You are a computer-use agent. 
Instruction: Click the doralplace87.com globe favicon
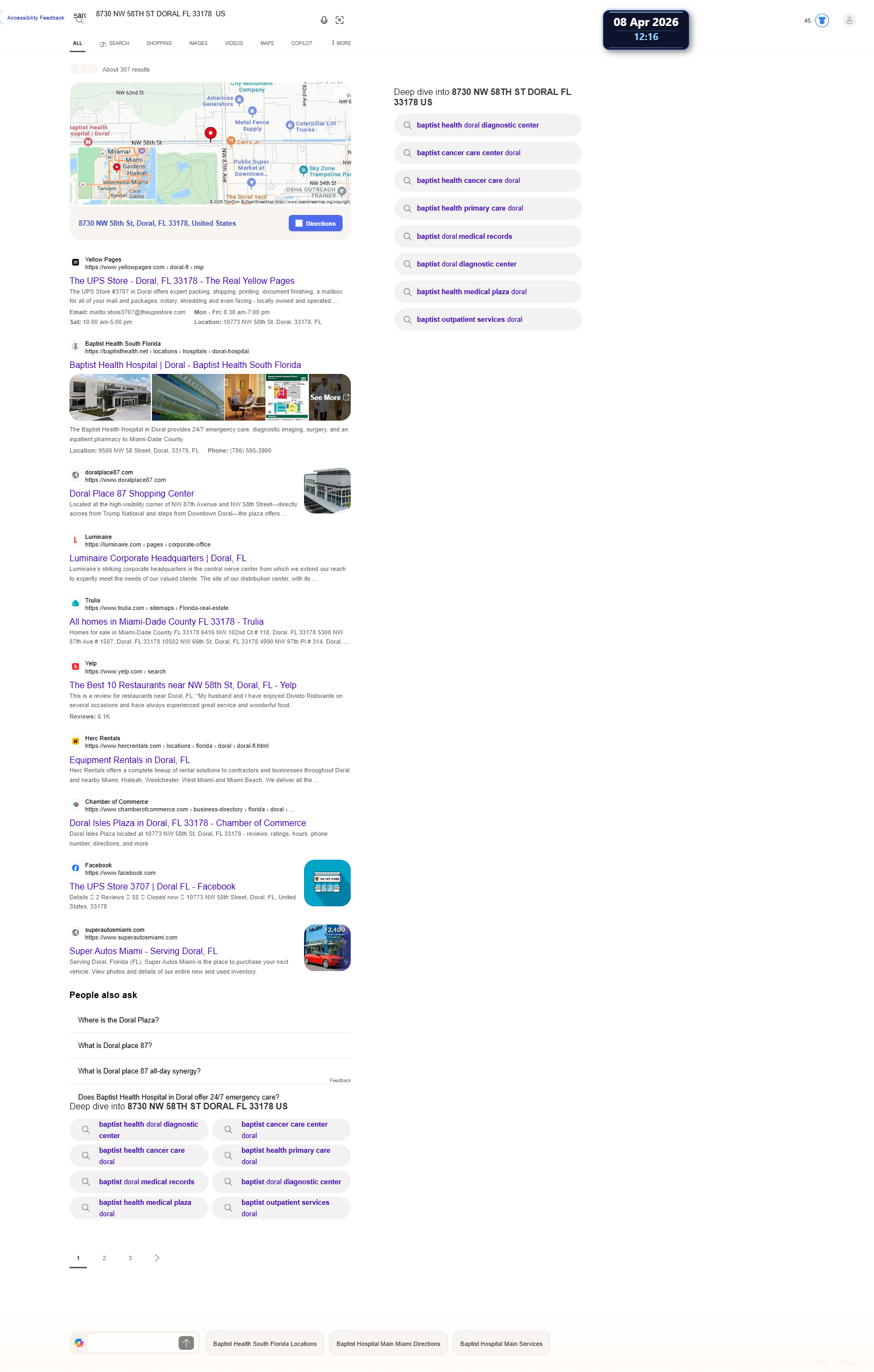[75, 475]
